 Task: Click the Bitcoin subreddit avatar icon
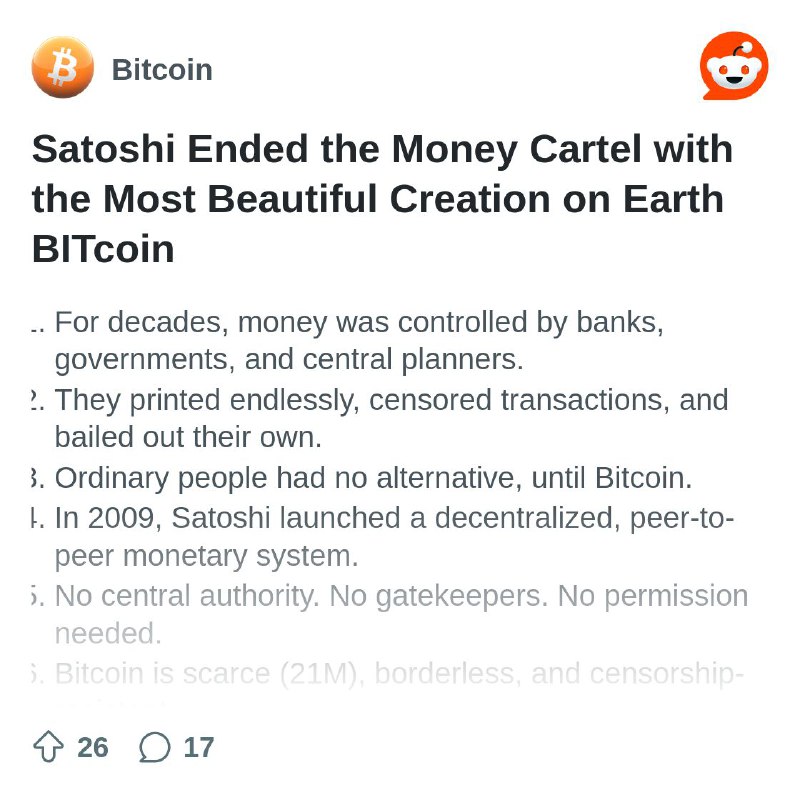tap(63, 67)
